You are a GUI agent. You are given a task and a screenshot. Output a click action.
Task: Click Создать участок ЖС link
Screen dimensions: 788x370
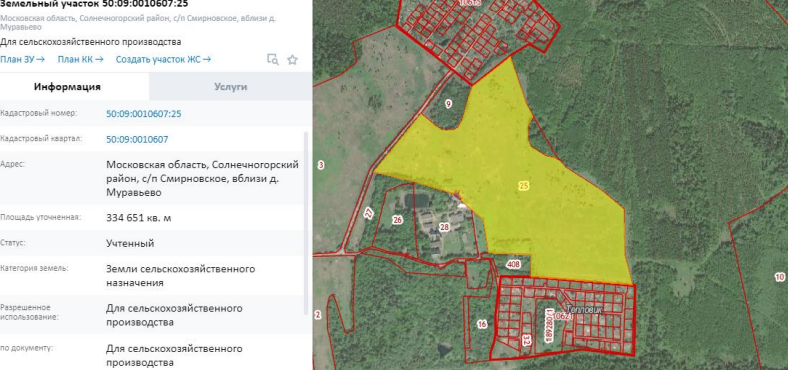tap(163, 59)
